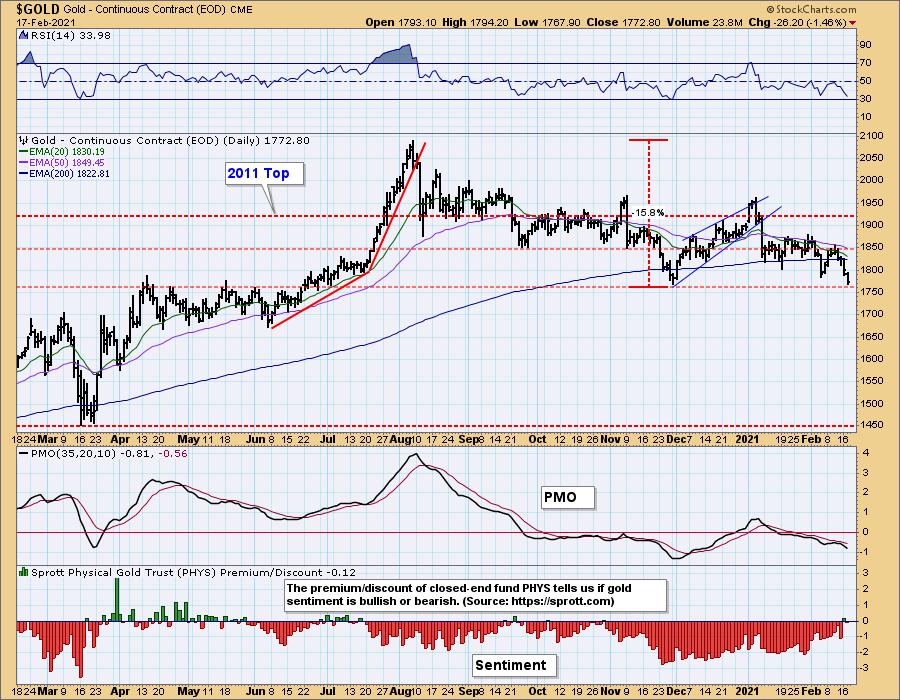Click the navy line marker before EMA(200)
Screen dimensions: 900x700
(24, 173)
